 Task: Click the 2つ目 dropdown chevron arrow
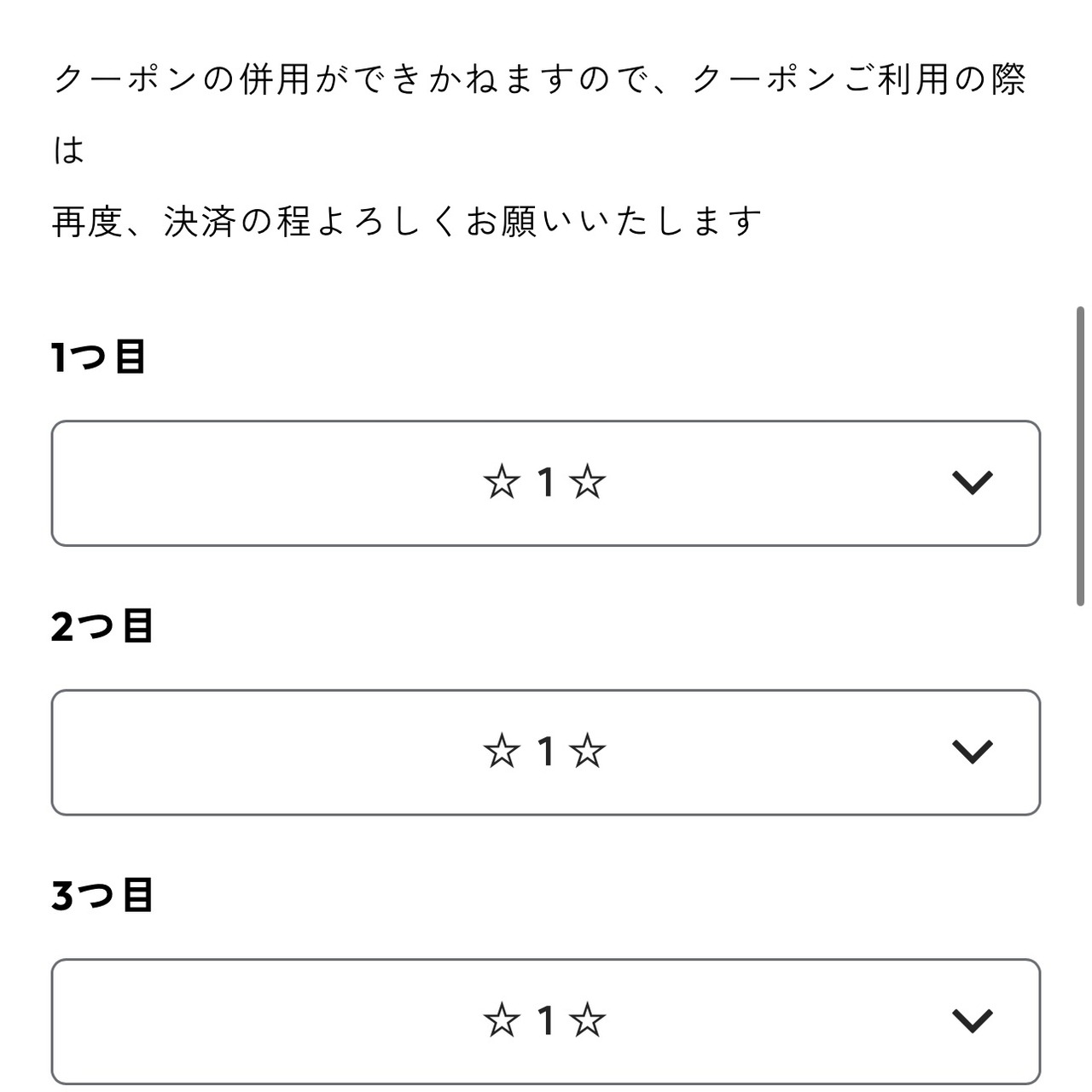click(972, 752)
